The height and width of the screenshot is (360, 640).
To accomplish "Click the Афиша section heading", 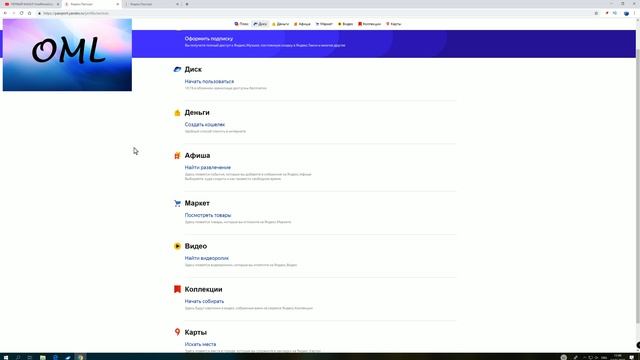I will [x=197, y=156].
